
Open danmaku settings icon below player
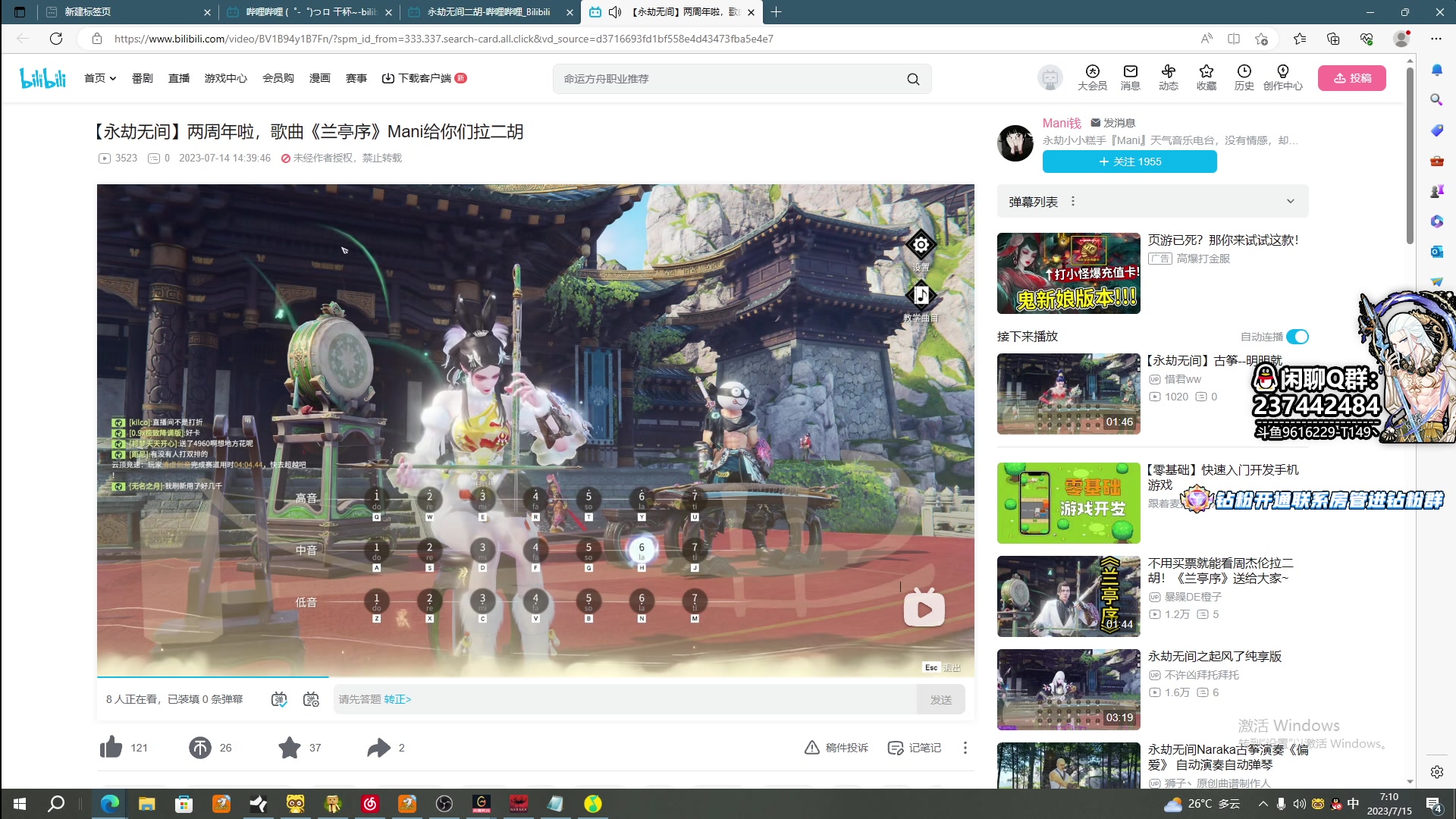click(311, 699)
